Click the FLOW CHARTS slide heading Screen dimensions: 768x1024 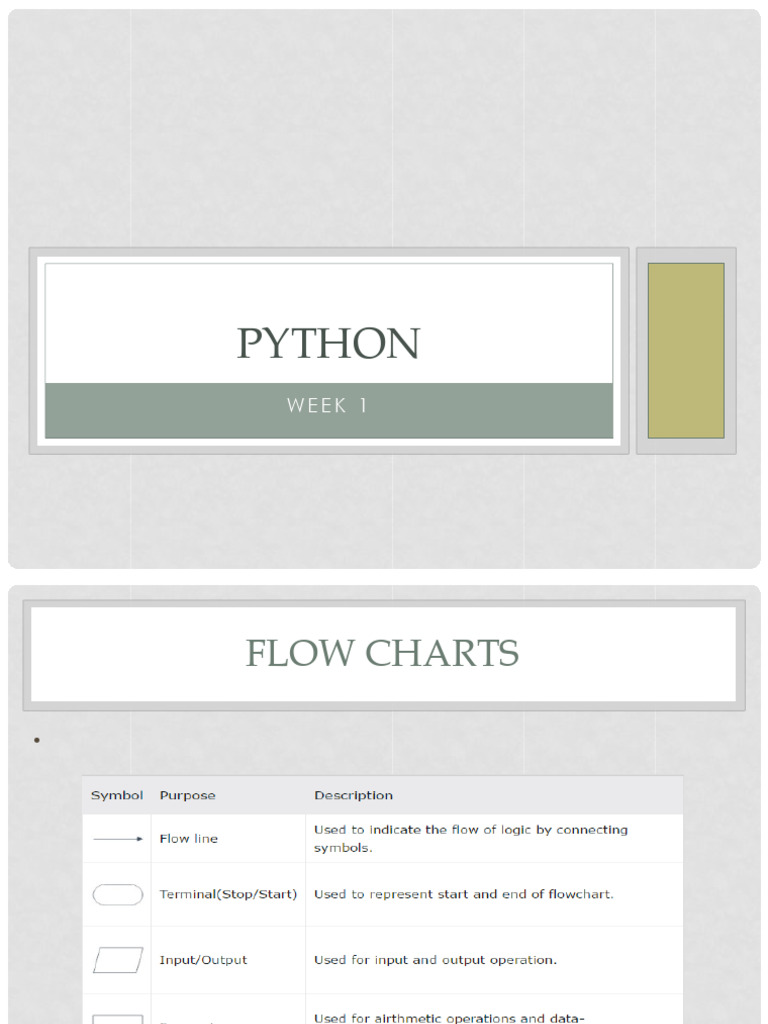tap(382, 654)
